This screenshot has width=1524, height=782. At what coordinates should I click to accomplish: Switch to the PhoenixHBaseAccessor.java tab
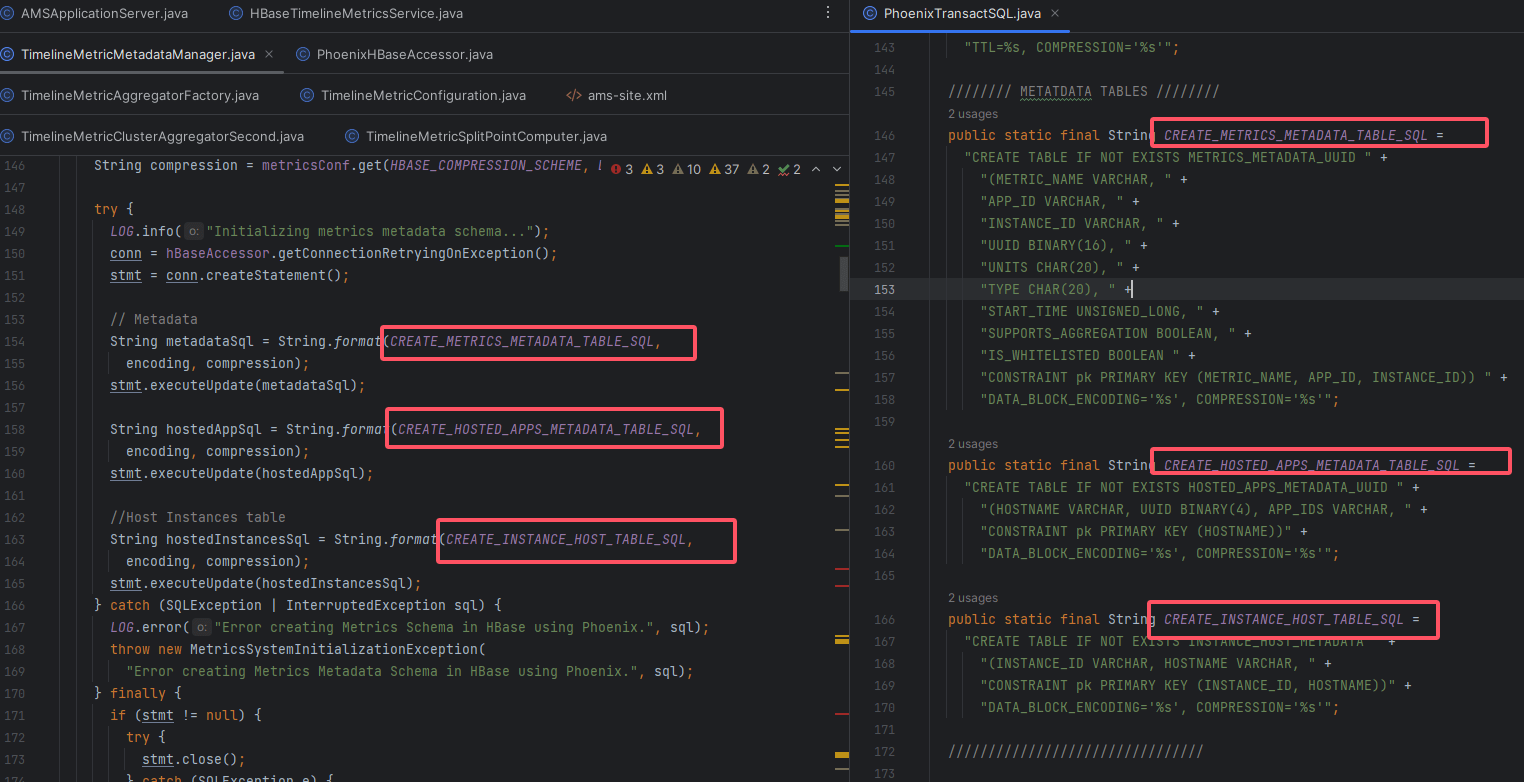394,54
